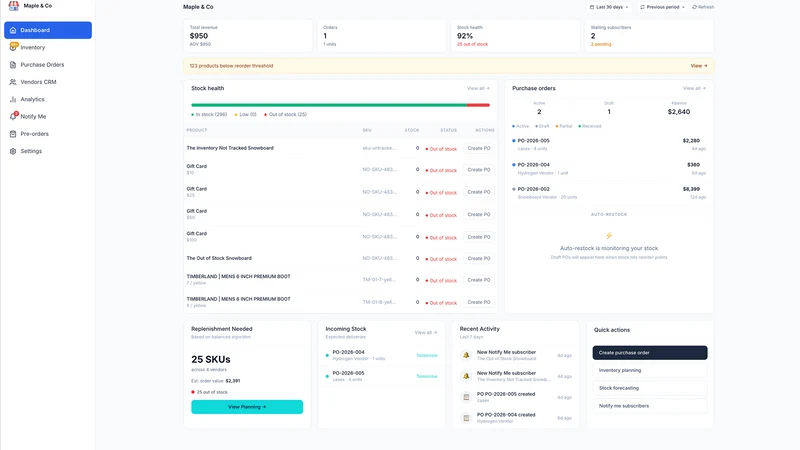Click the Stock health 92% card

(515, 36)
